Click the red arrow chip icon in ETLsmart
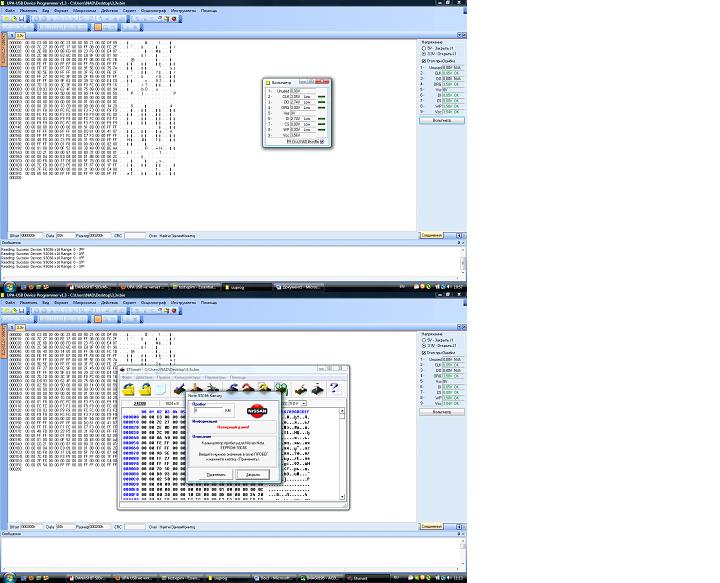Viewport: 720px width, 583px height. (248, 389)
